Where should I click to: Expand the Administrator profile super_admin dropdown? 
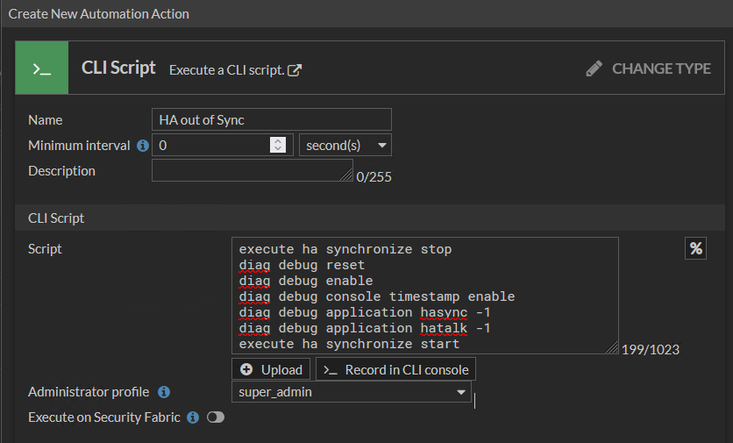(x=352, y=393)
